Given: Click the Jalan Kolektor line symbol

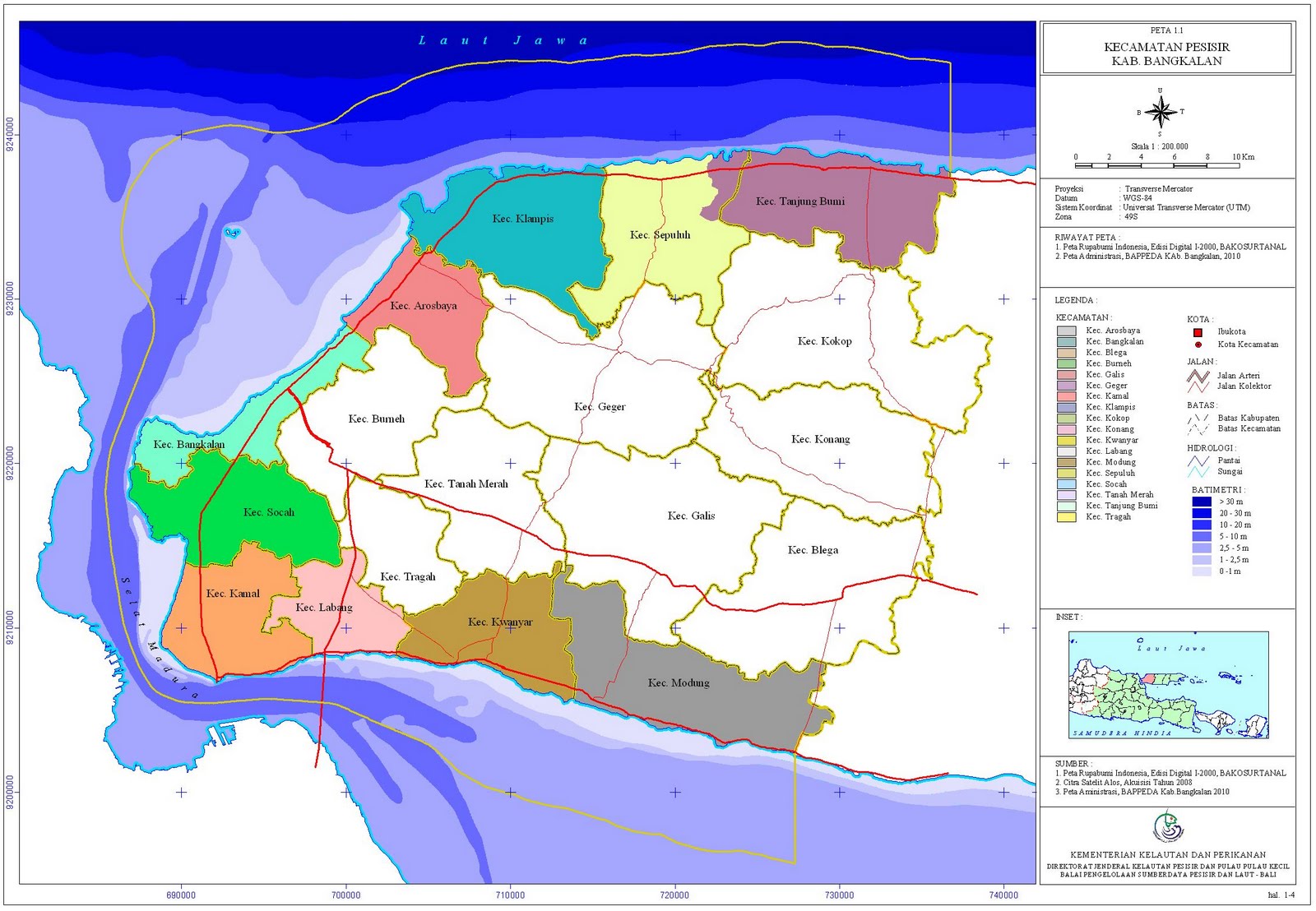Looking at the screenshot, I should [1196, 386].
